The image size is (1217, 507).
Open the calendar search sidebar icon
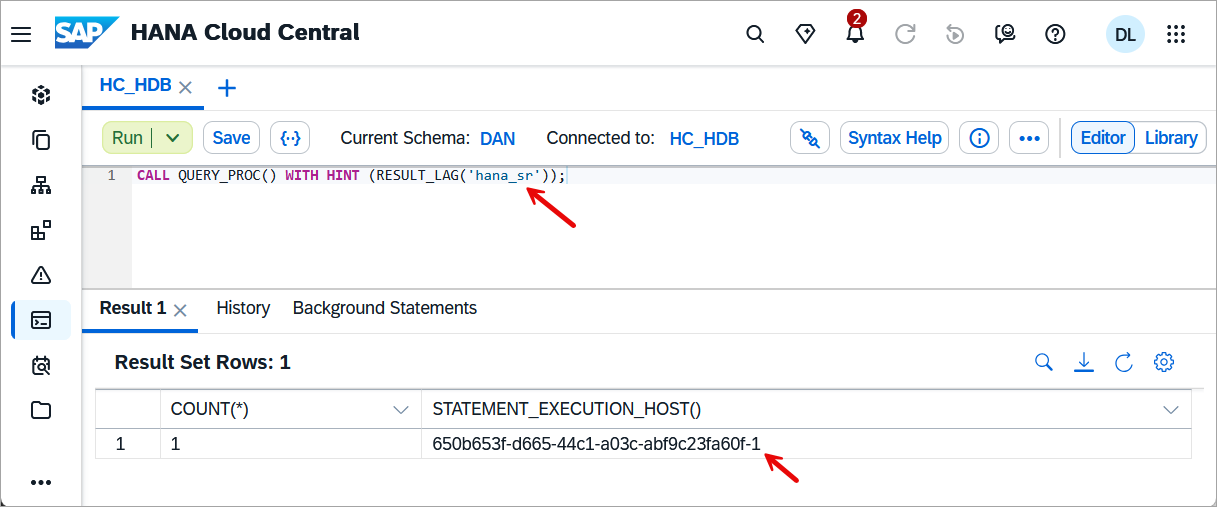[x=41, y=365]
